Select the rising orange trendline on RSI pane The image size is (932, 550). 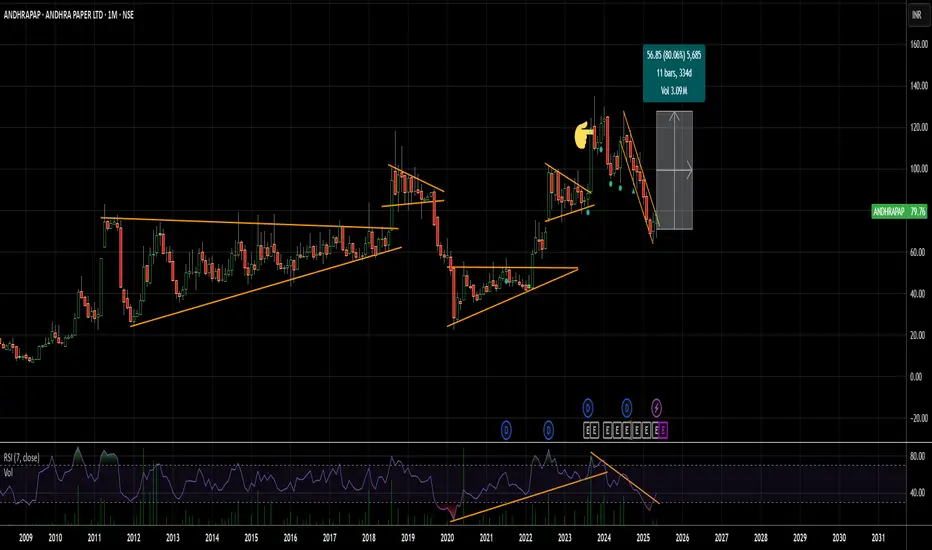(x=528, y=496)
